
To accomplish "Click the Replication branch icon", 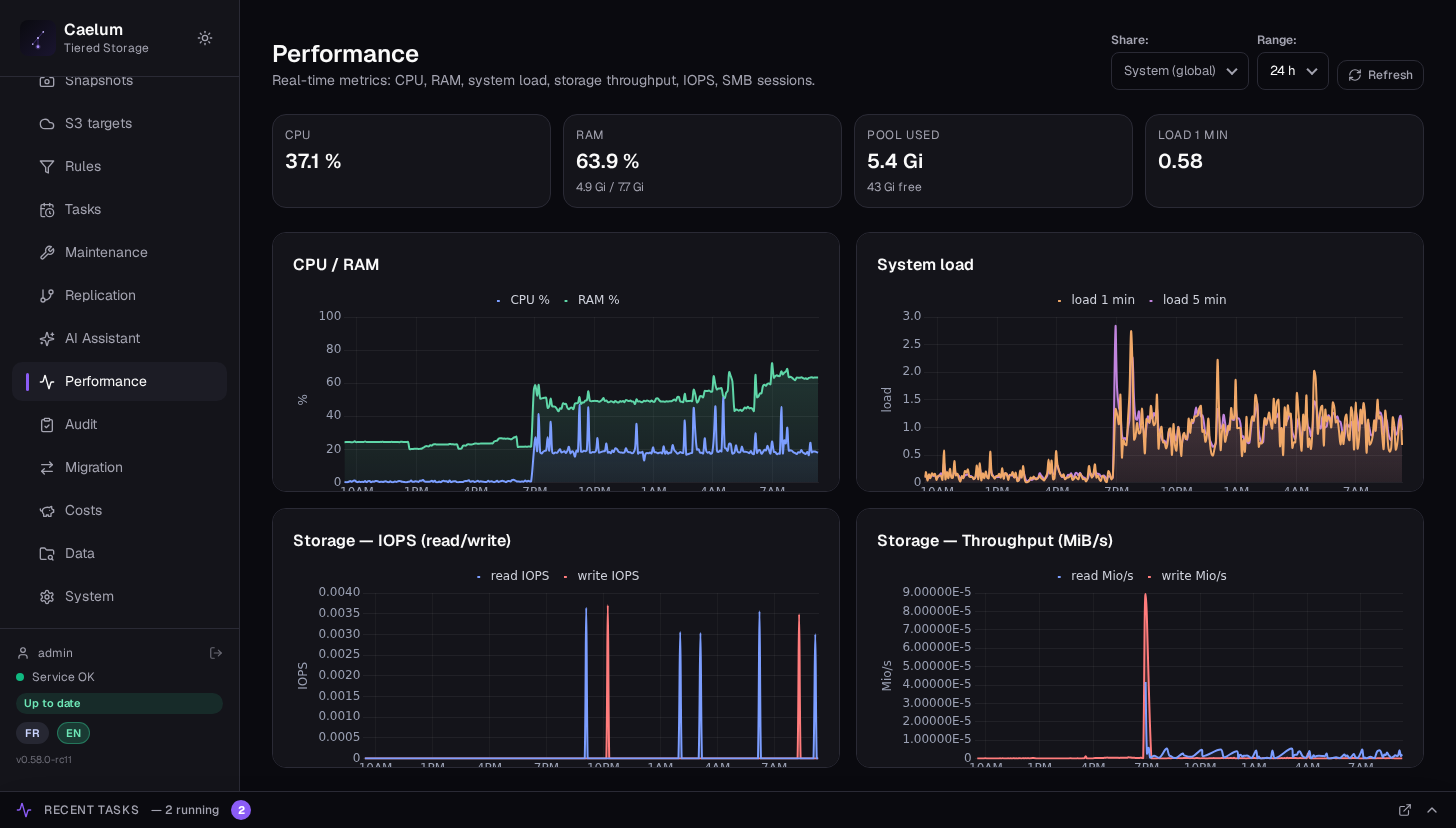I will pyautogui.click(x=47, y=295).
